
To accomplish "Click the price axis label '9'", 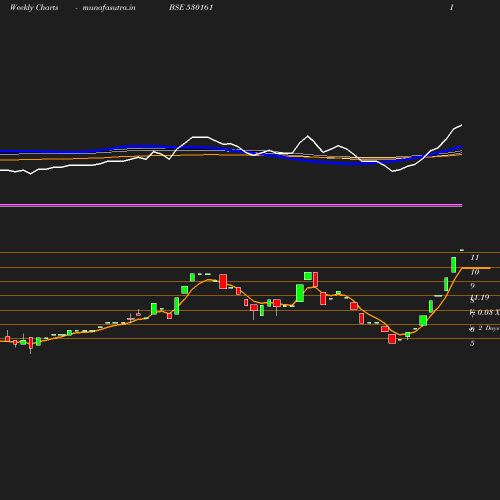I will [x=472, y=286].
